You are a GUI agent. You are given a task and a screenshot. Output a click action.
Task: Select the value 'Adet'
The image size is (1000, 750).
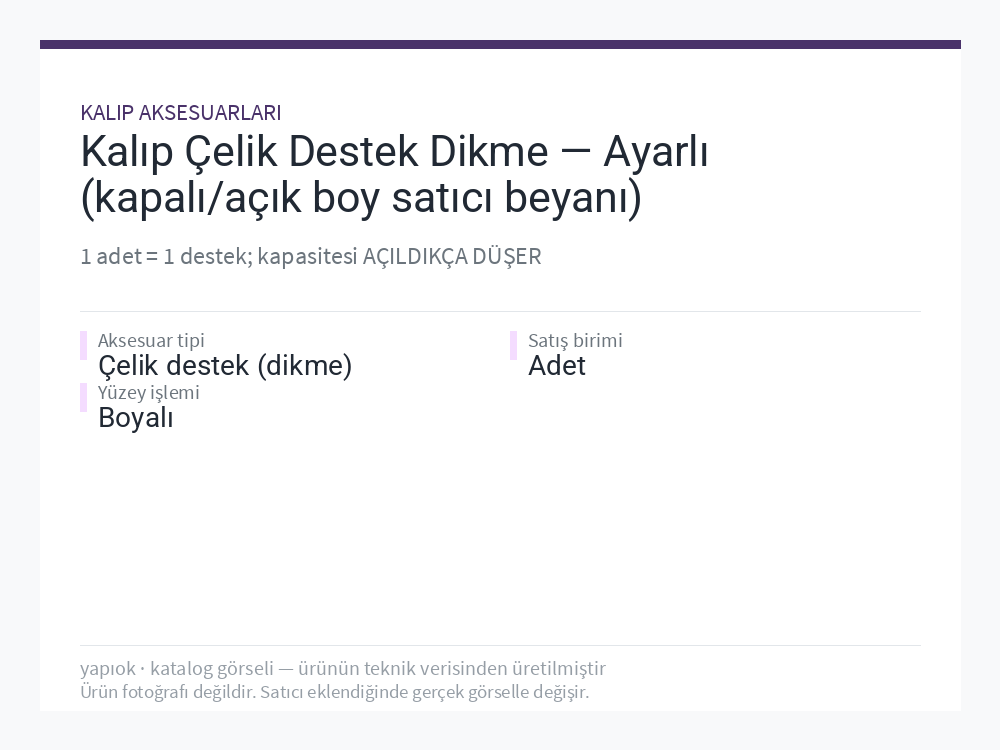557,366
